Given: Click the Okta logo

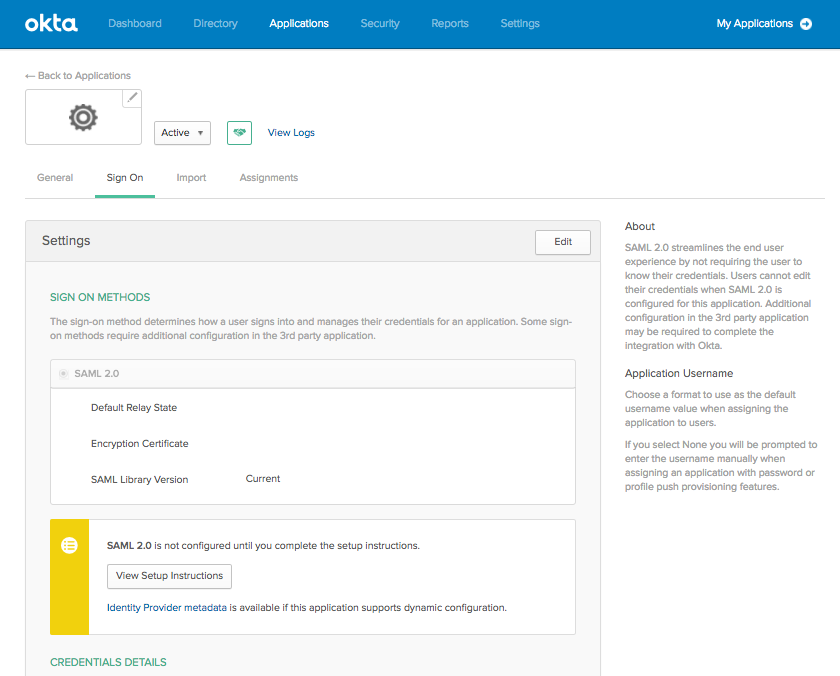Looking at the screenshot, I should pyautogui.click(x=51, y=24).
